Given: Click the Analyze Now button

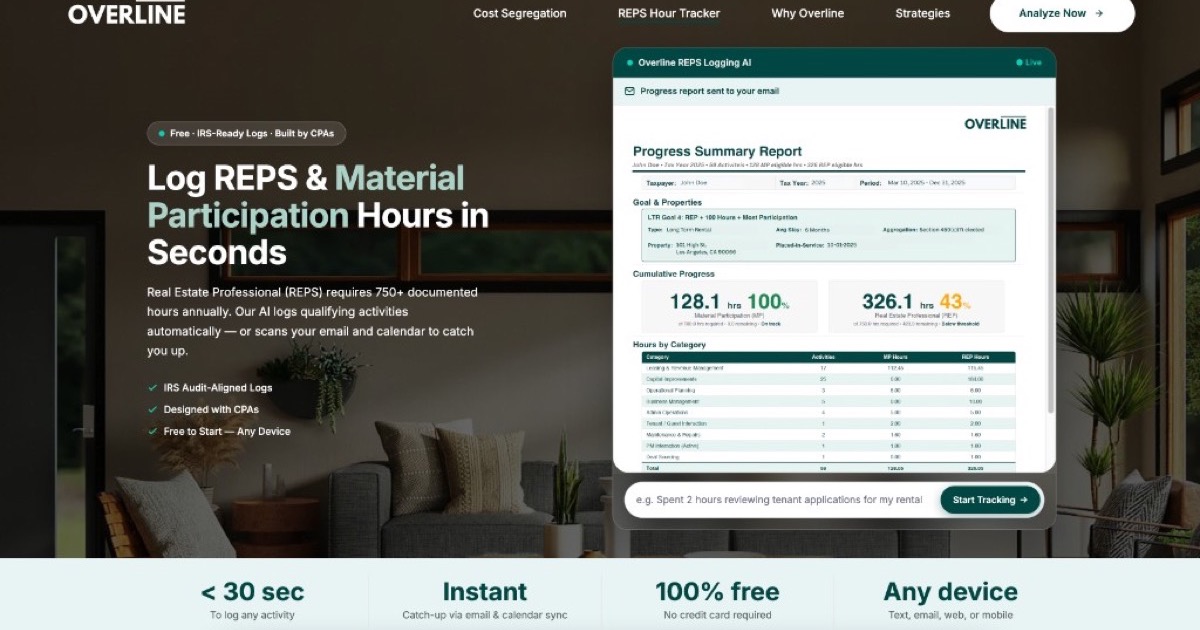Looking at the screenshot, I should pos(1062,13).
